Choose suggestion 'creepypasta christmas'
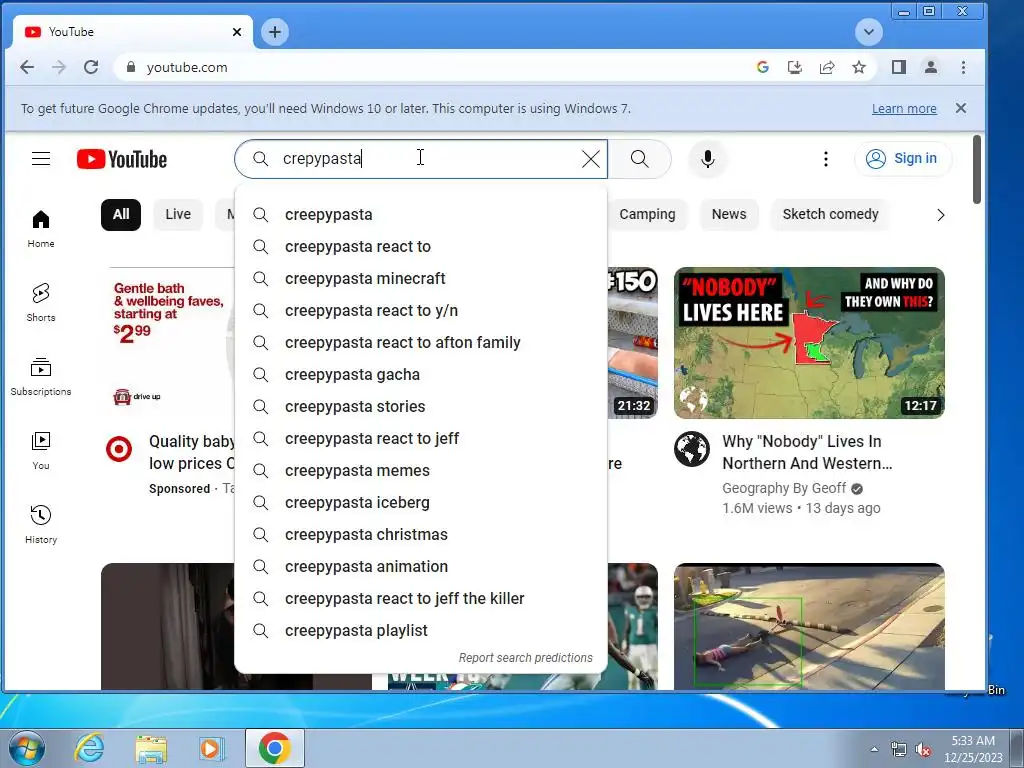 tap(421, 535)
